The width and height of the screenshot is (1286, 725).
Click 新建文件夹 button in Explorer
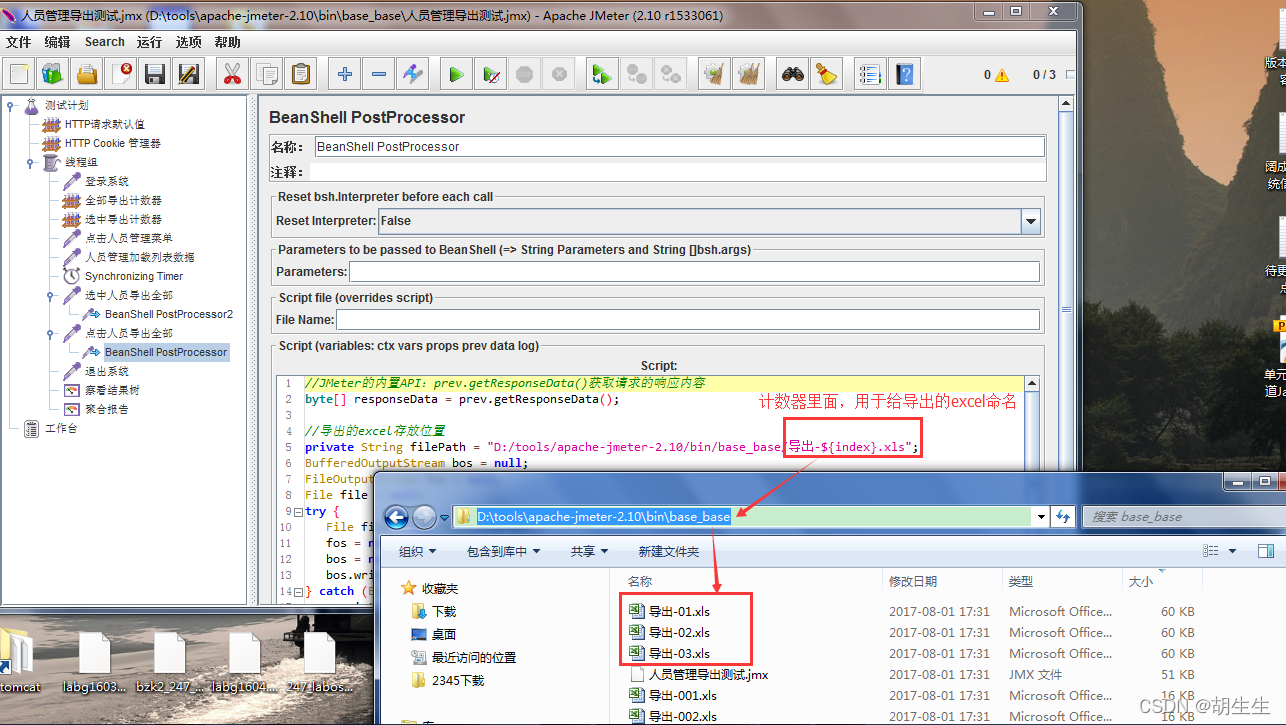click(x=669, y=551)
